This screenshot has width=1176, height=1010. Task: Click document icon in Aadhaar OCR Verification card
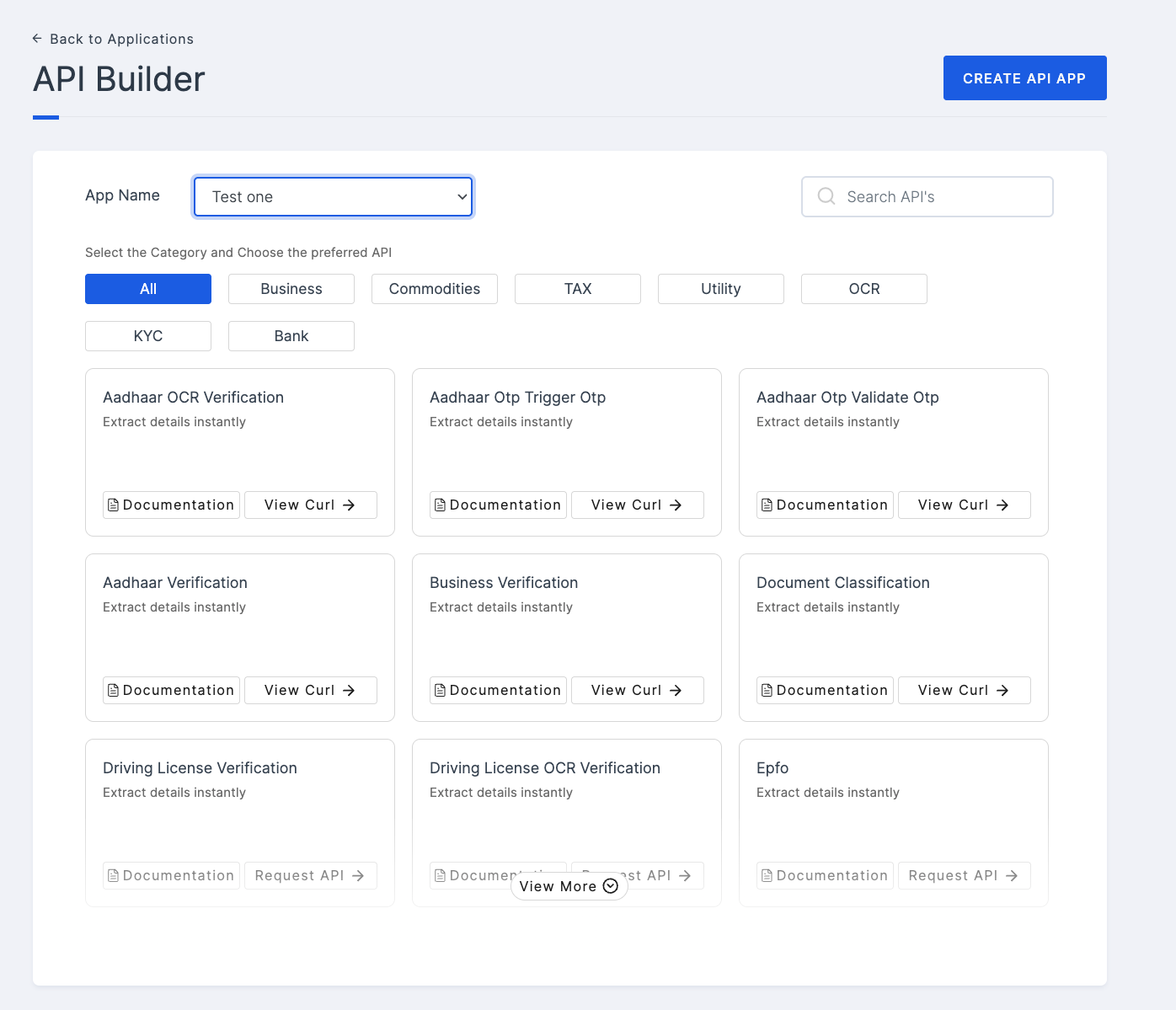point(113,505)
